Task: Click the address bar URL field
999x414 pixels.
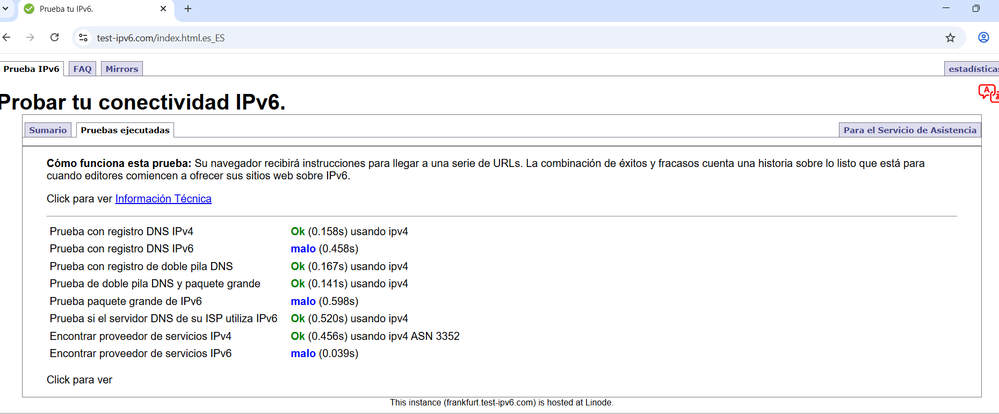Action: [x=500, y=37]
